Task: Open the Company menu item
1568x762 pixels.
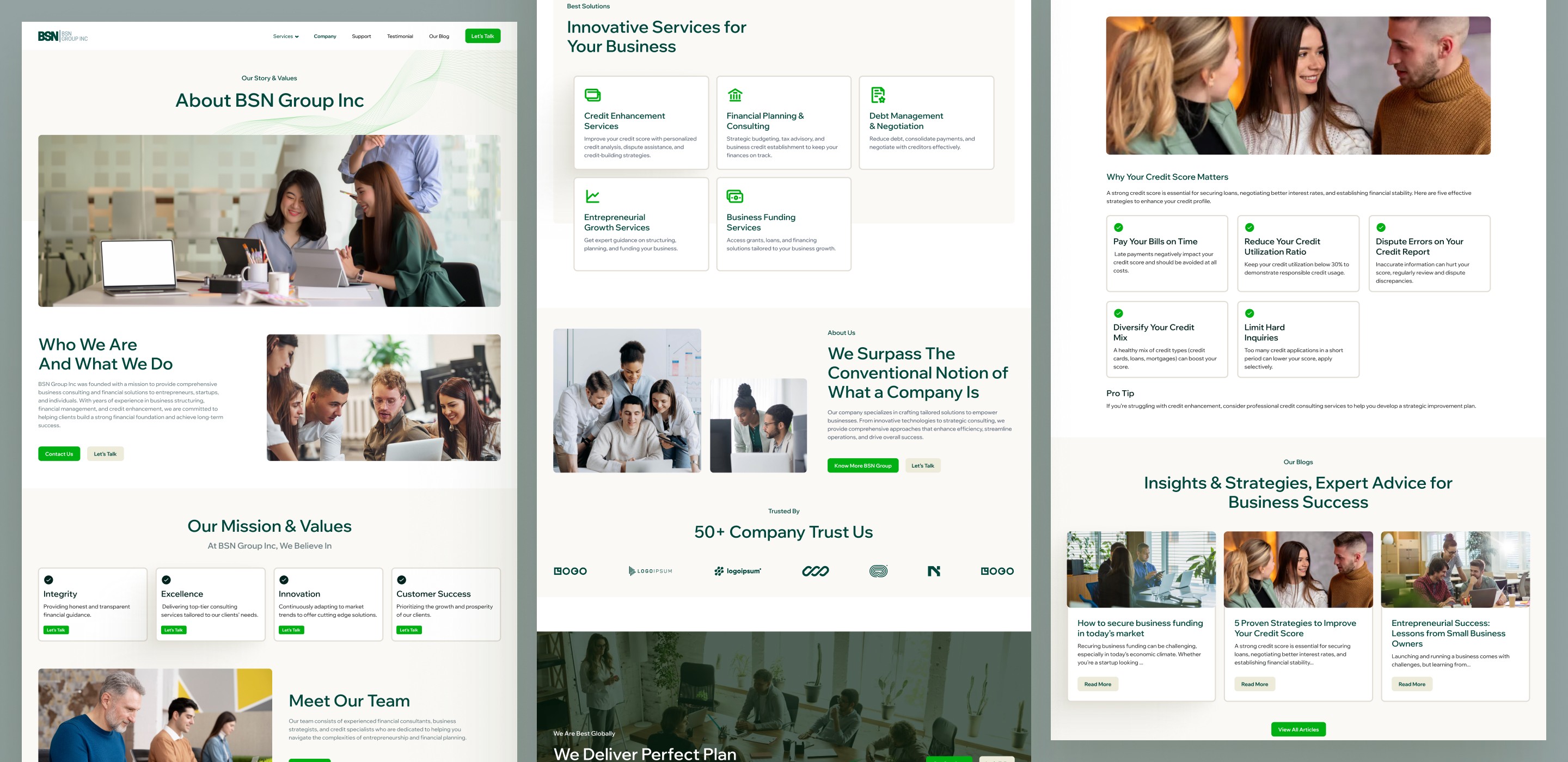Action: pos(324,36)
